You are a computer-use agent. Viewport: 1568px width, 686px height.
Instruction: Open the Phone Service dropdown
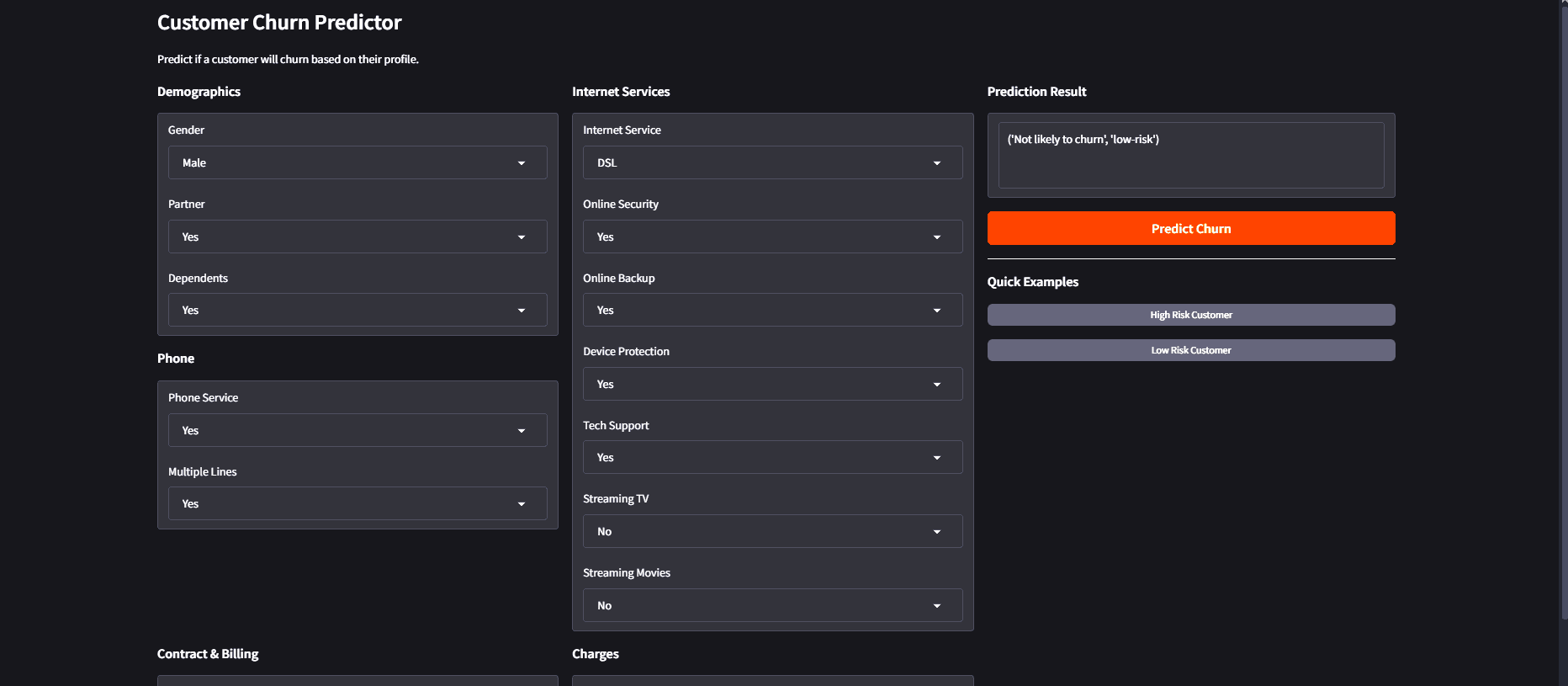pyautogui.click(x=358, y=430)
